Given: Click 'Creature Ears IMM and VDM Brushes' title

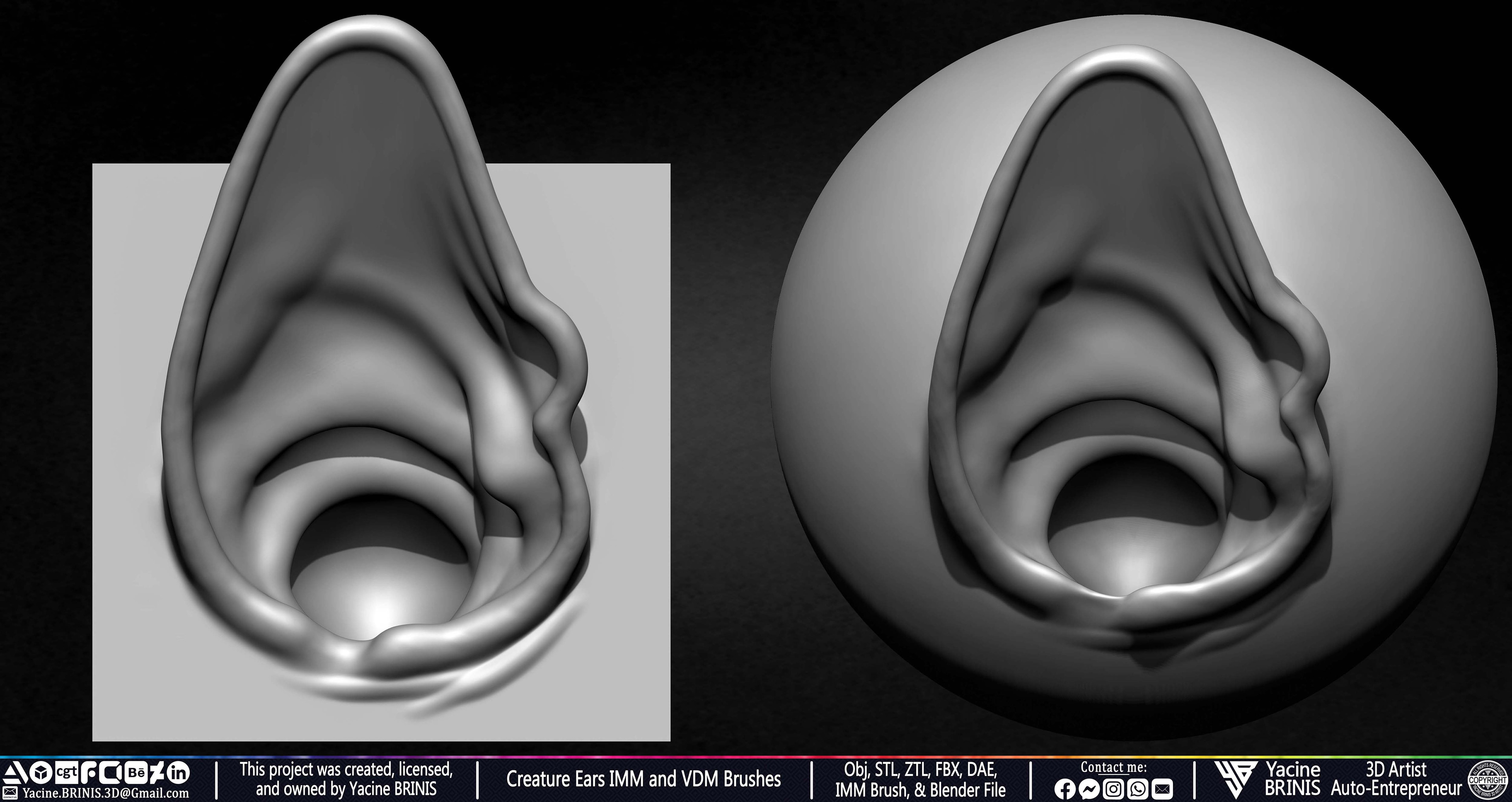Looking at the screenshot, I should point(643,779).
